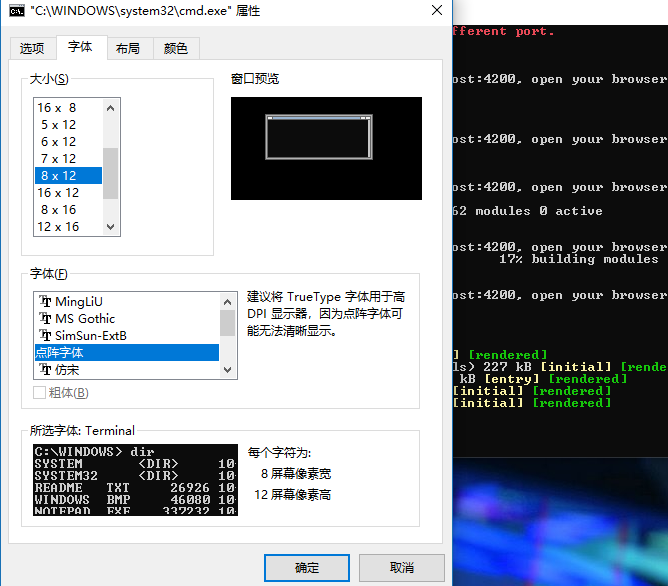Click red 'fferent port.' text in console

[x=503, y=31]
